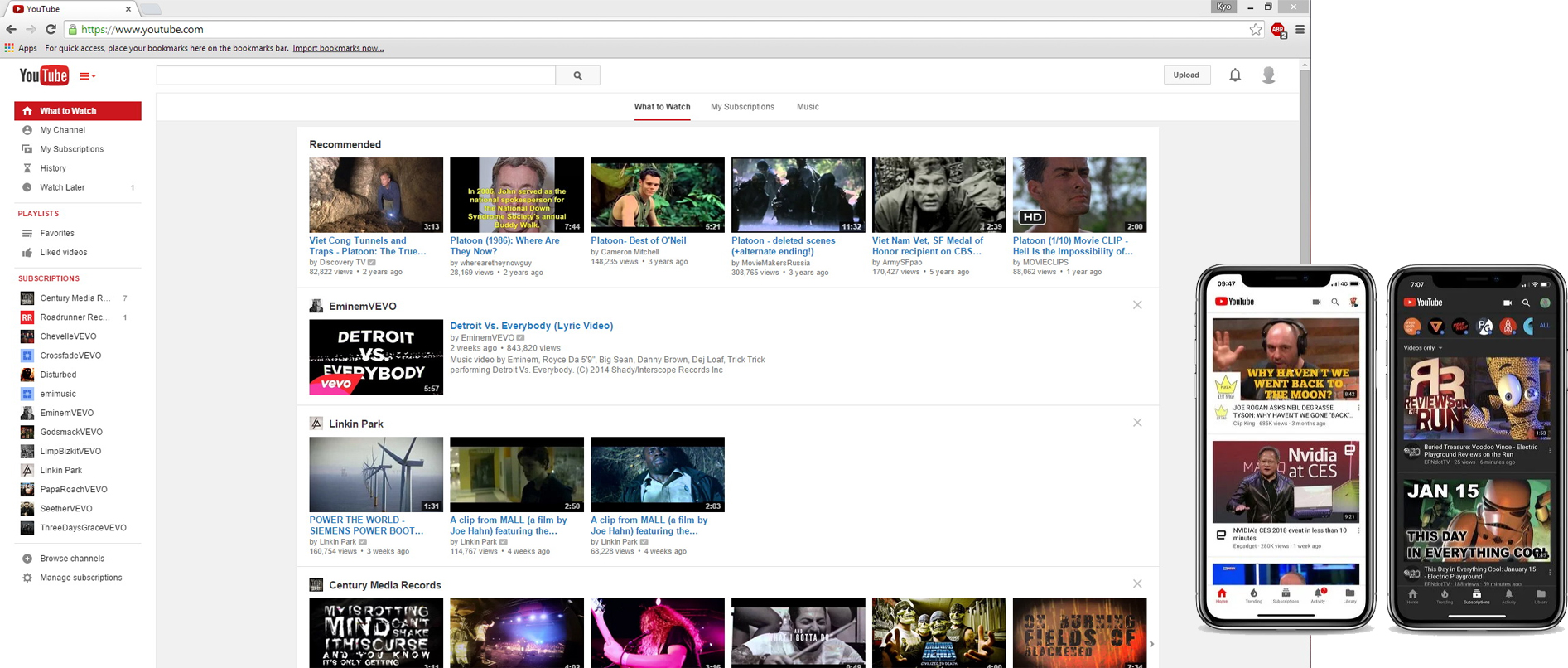This screenshot has height=668, width=1568.
Task: Dismiss the Linkin Park section
Action: pyautogui.click(x=1137, y=423)
